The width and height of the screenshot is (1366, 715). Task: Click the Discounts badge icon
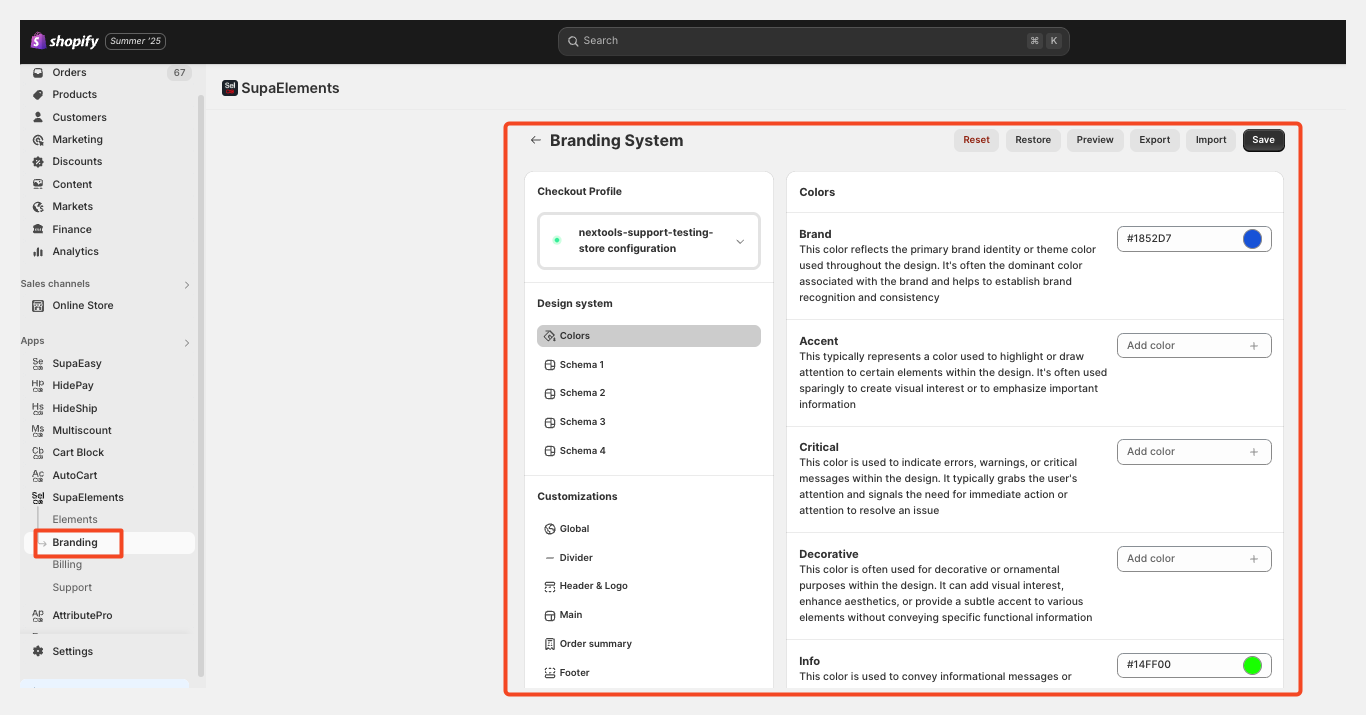(x=38, y=162)
